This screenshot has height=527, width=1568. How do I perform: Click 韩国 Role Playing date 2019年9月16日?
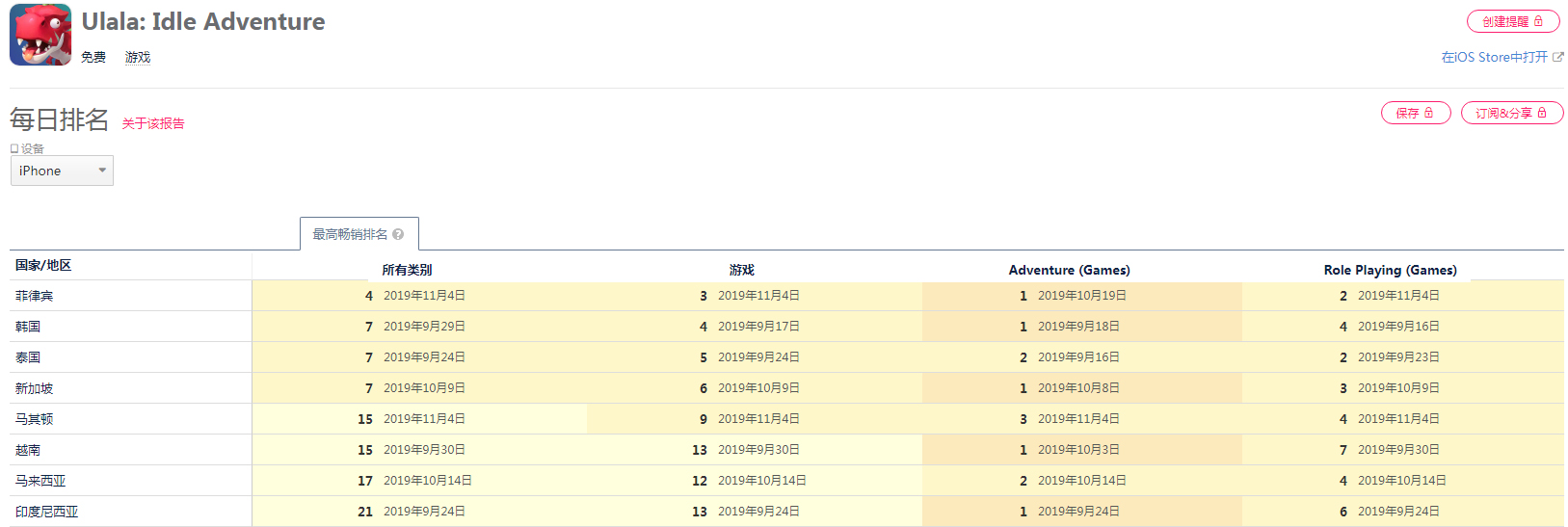1398,327
